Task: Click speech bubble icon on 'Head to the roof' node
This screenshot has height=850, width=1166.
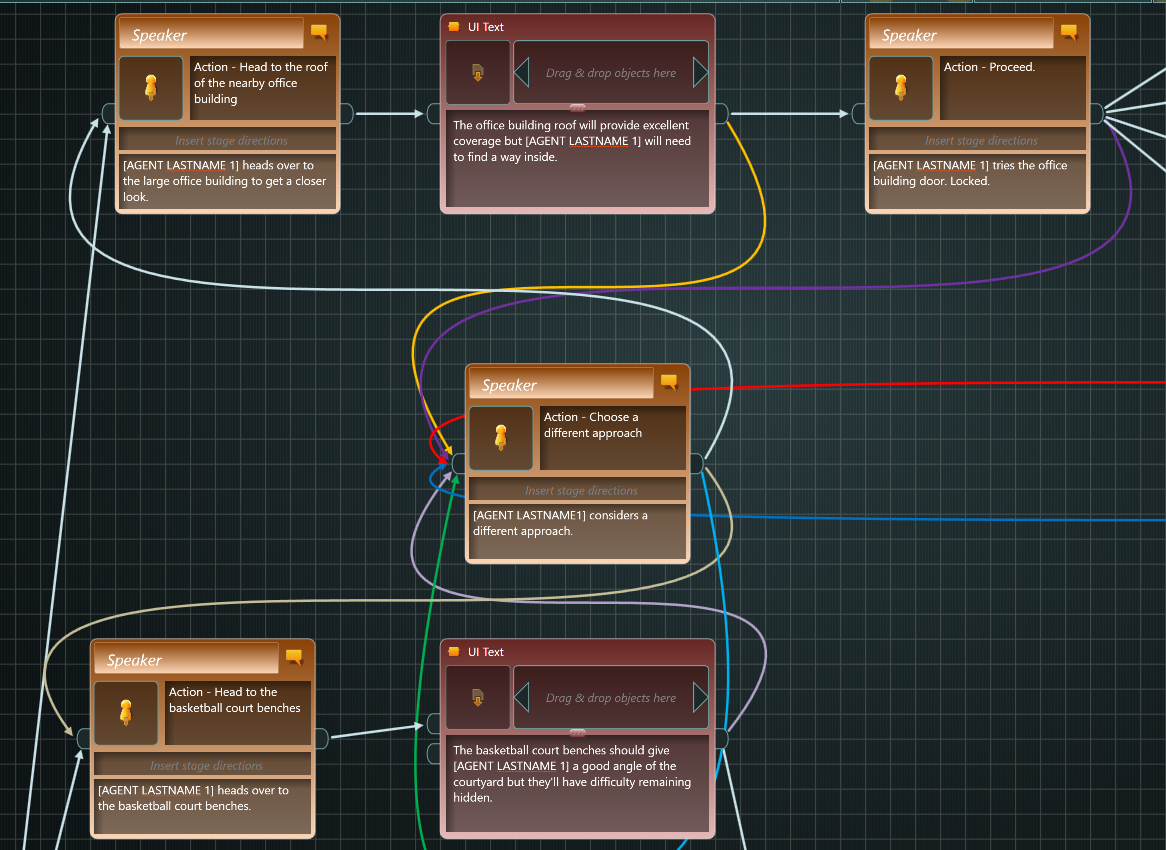Action: point(319,33)
